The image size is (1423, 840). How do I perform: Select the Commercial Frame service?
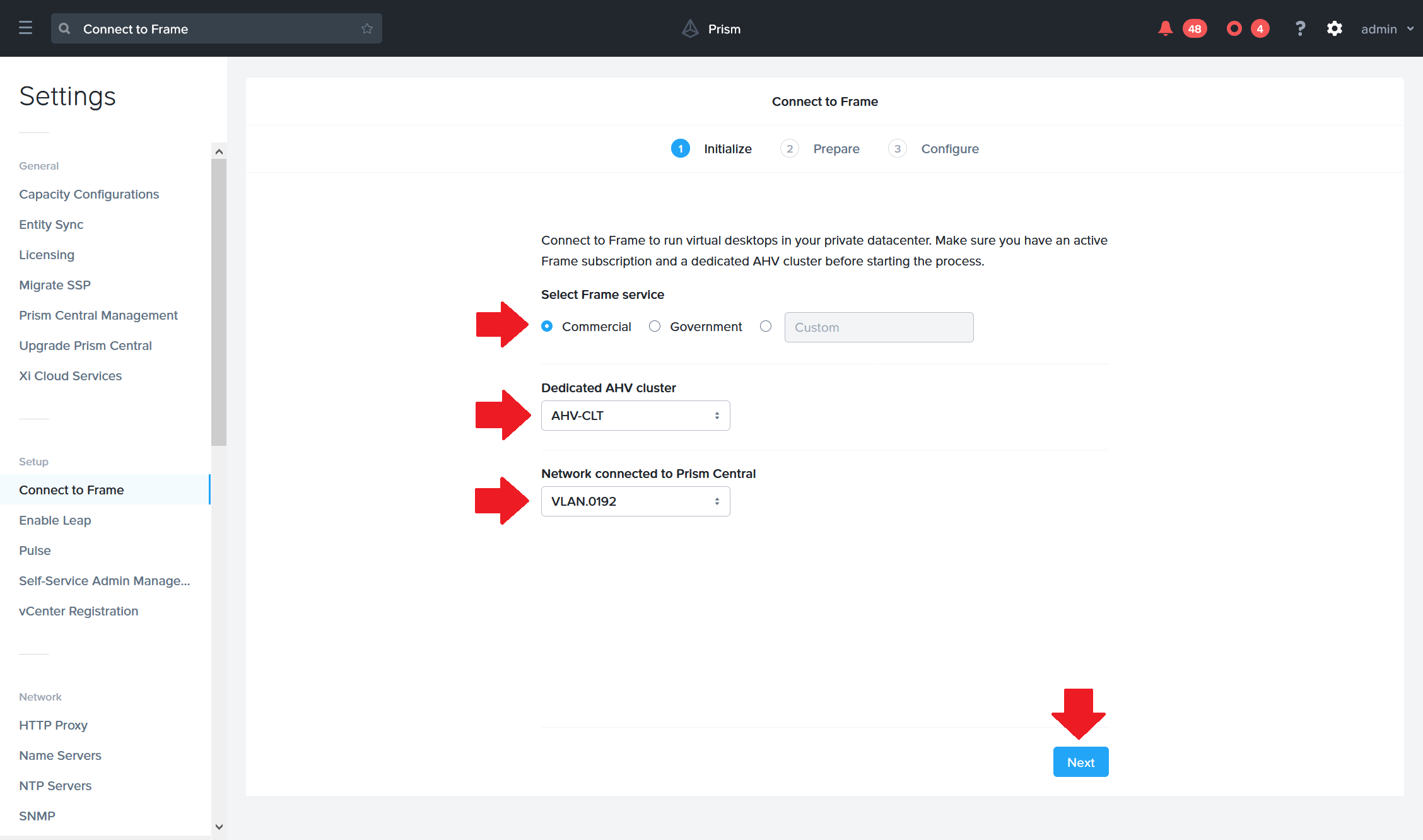click(x=547, y=326)
